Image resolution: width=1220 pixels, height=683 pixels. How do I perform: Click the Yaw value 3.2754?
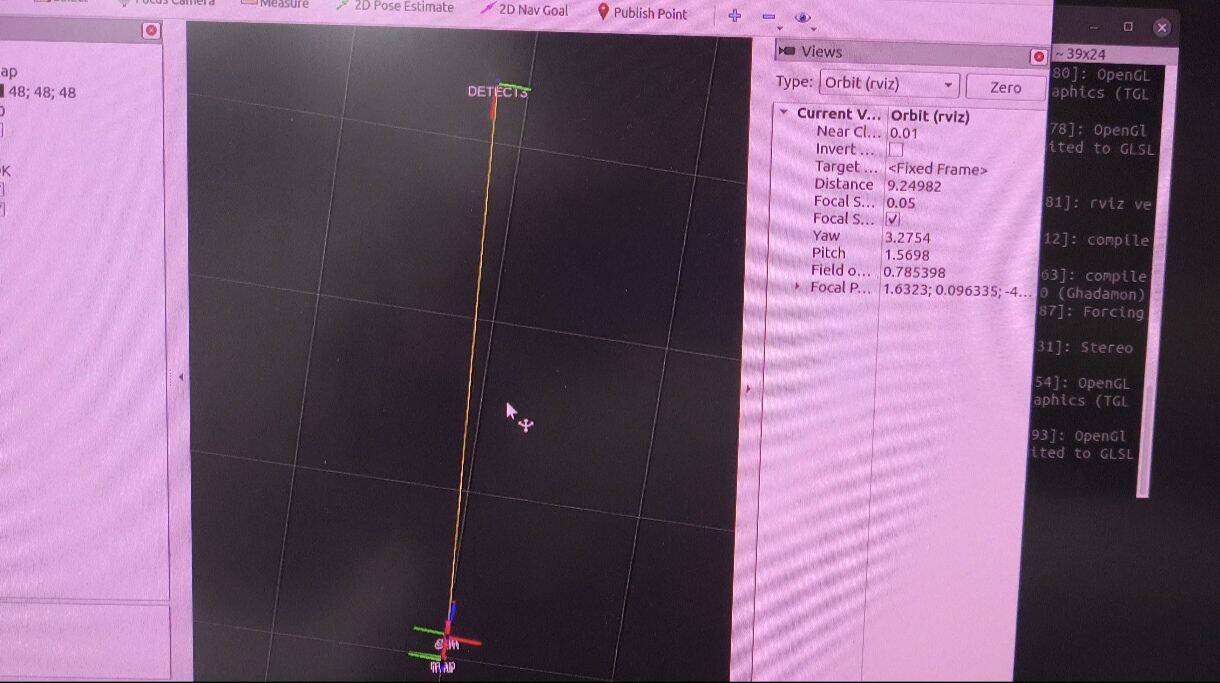point(907,237)
